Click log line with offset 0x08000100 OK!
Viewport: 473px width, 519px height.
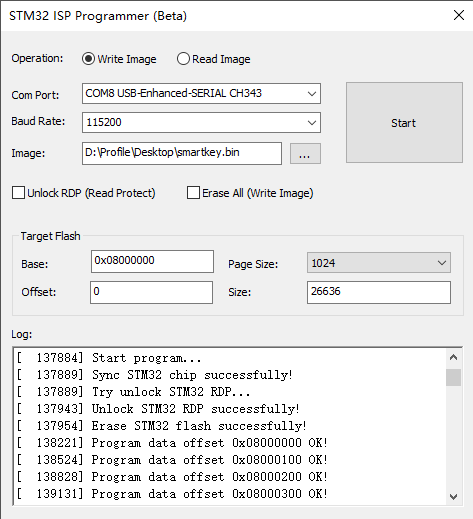pos(172,460)
